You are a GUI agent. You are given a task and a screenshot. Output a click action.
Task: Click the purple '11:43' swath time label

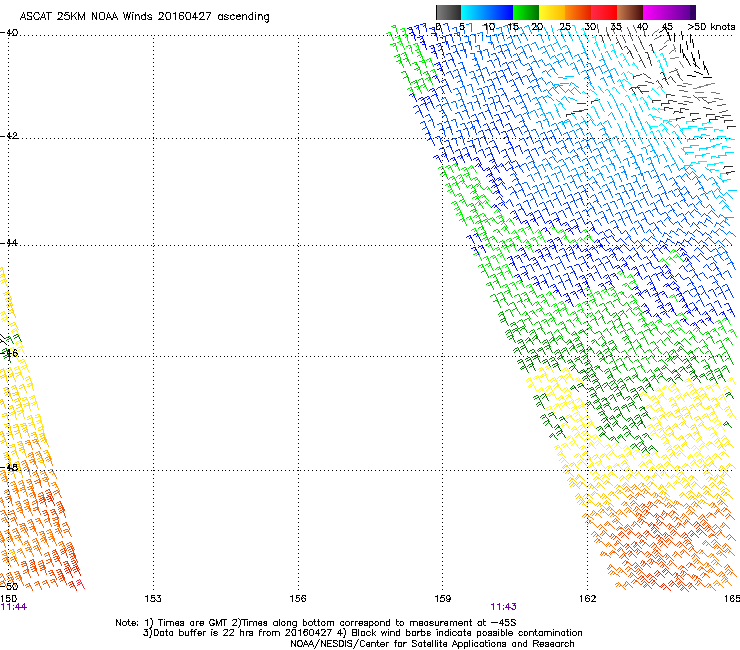504,607
